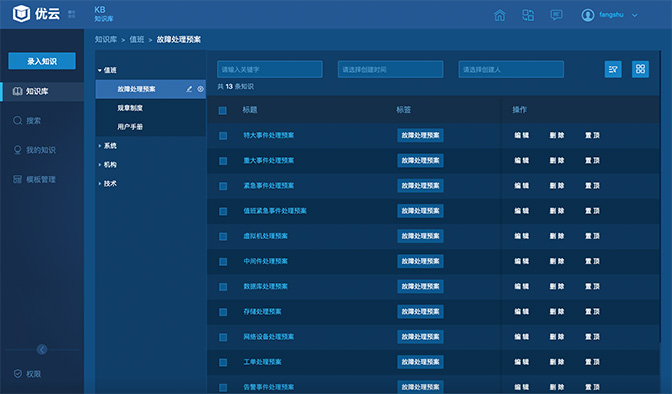
Task: Check the 数据库处理预案 row checkbox
Action: click(x=223, y=287)
